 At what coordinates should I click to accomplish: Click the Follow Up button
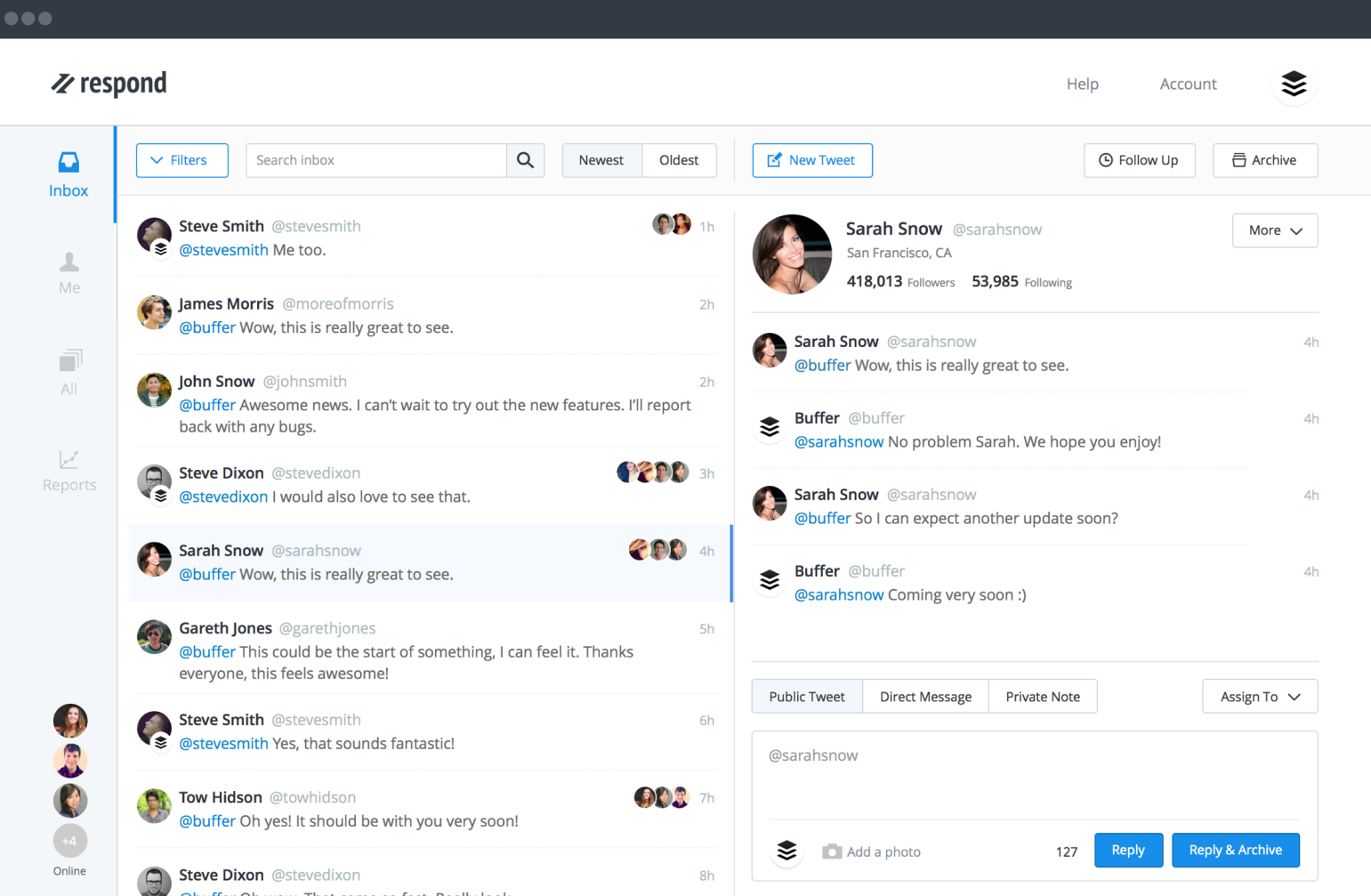click(1139, 160)
